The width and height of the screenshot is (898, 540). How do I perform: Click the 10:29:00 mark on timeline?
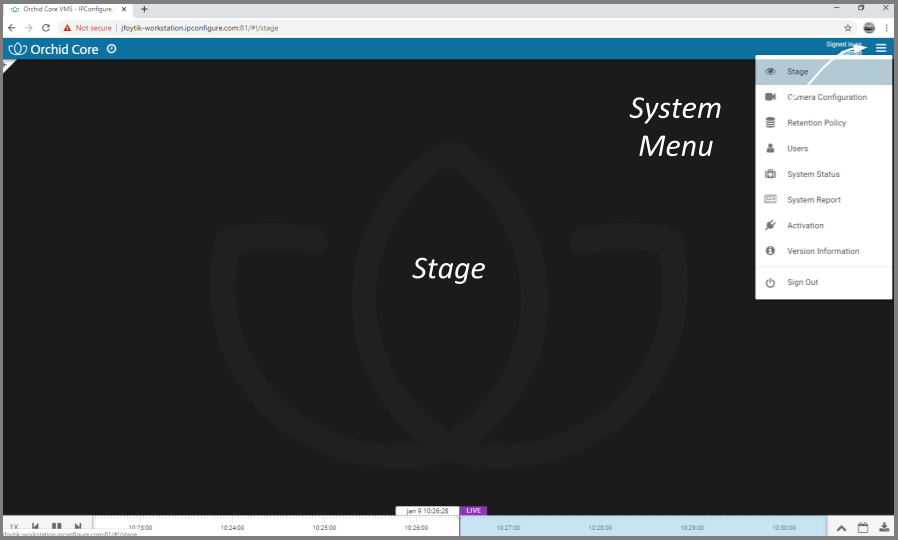692,527
